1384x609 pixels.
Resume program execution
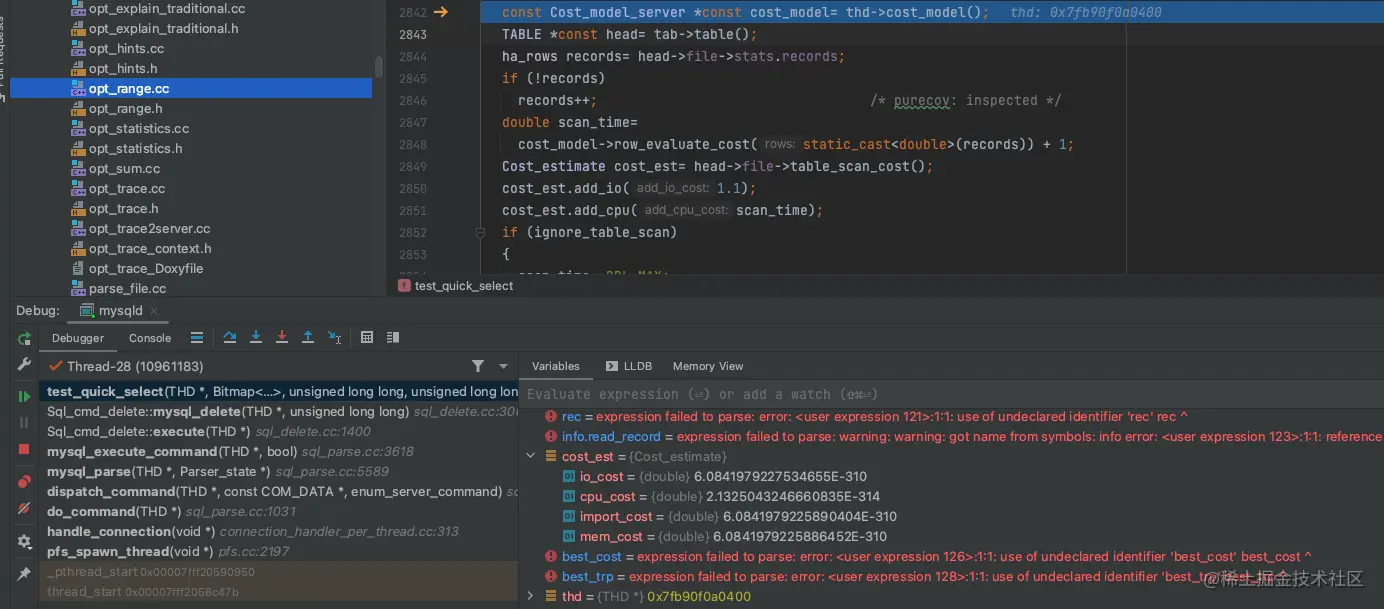24,397
